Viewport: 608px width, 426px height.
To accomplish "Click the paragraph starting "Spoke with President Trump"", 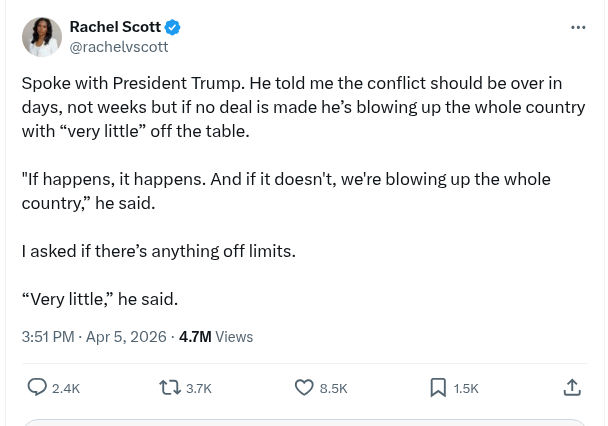I will 300,107.
